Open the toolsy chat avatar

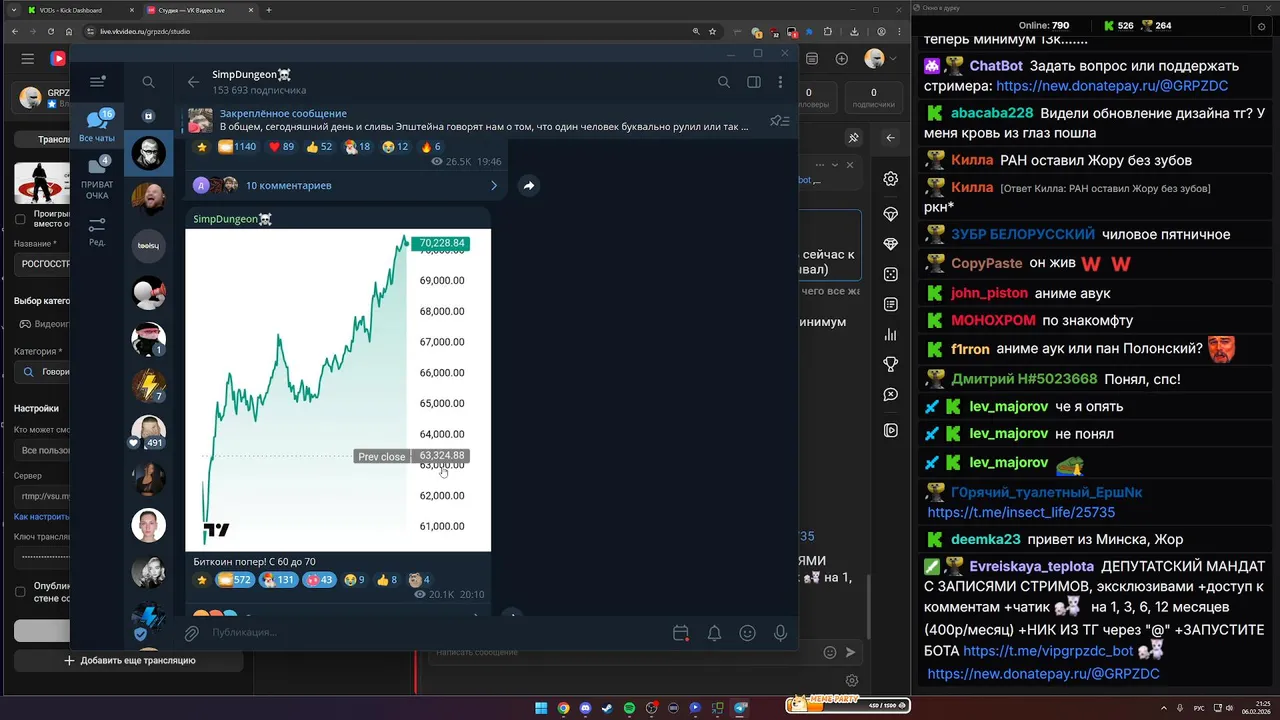pos(148,245)
